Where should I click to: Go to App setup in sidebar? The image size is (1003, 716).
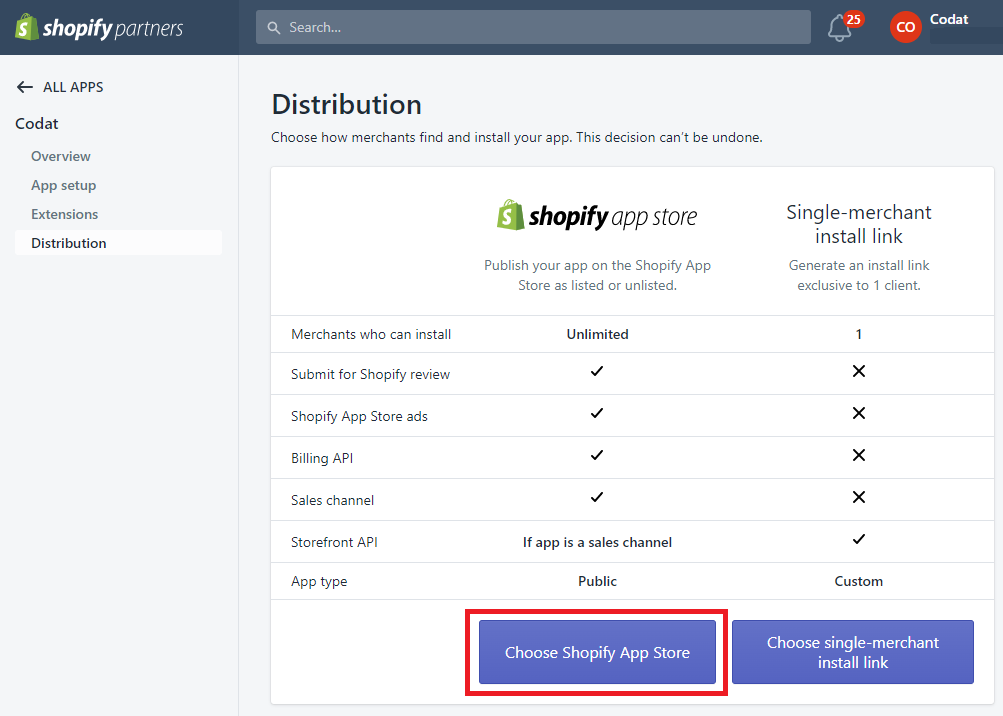[64, 185]
